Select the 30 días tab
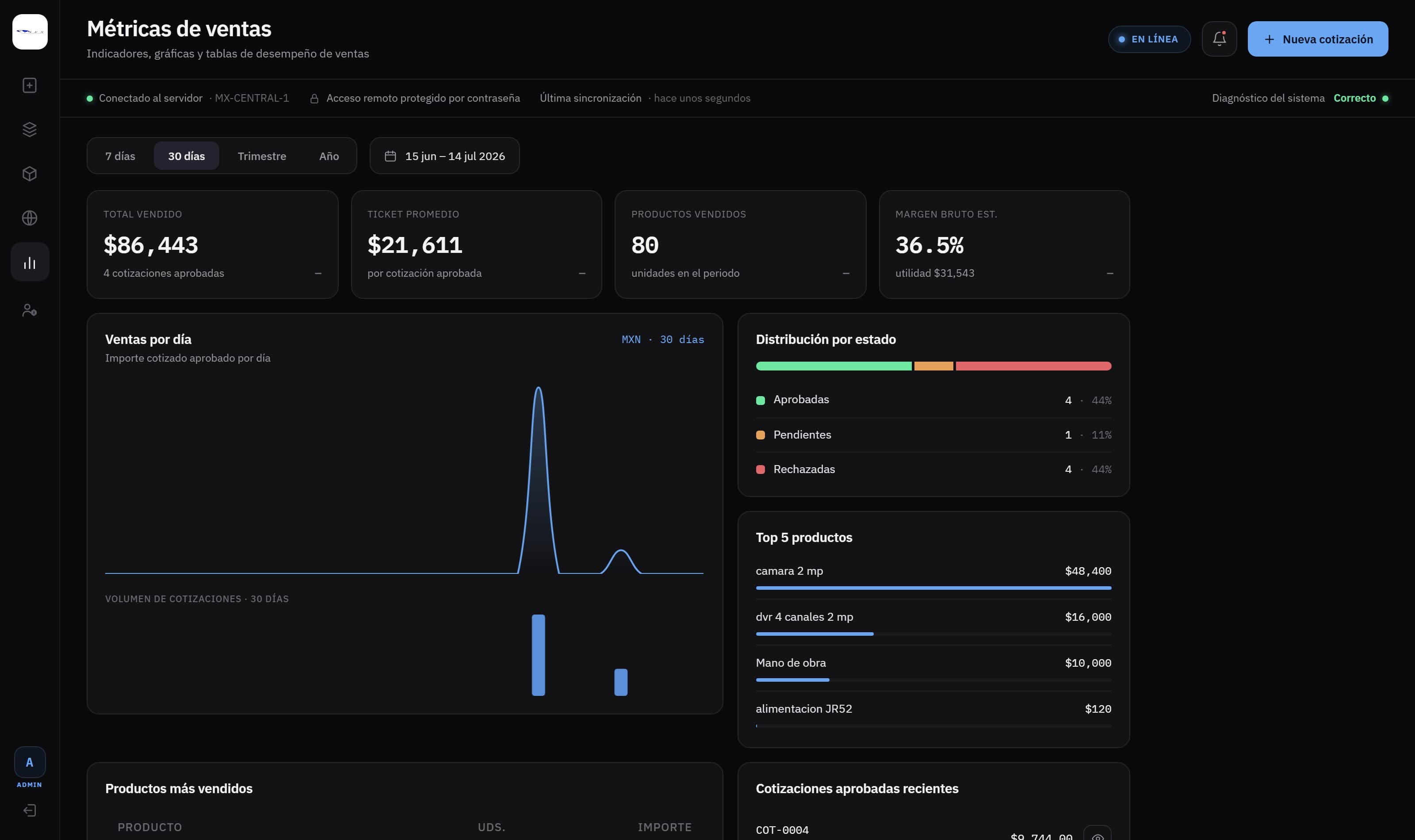This screenshot has height=840, width=1415. point(186,156)
